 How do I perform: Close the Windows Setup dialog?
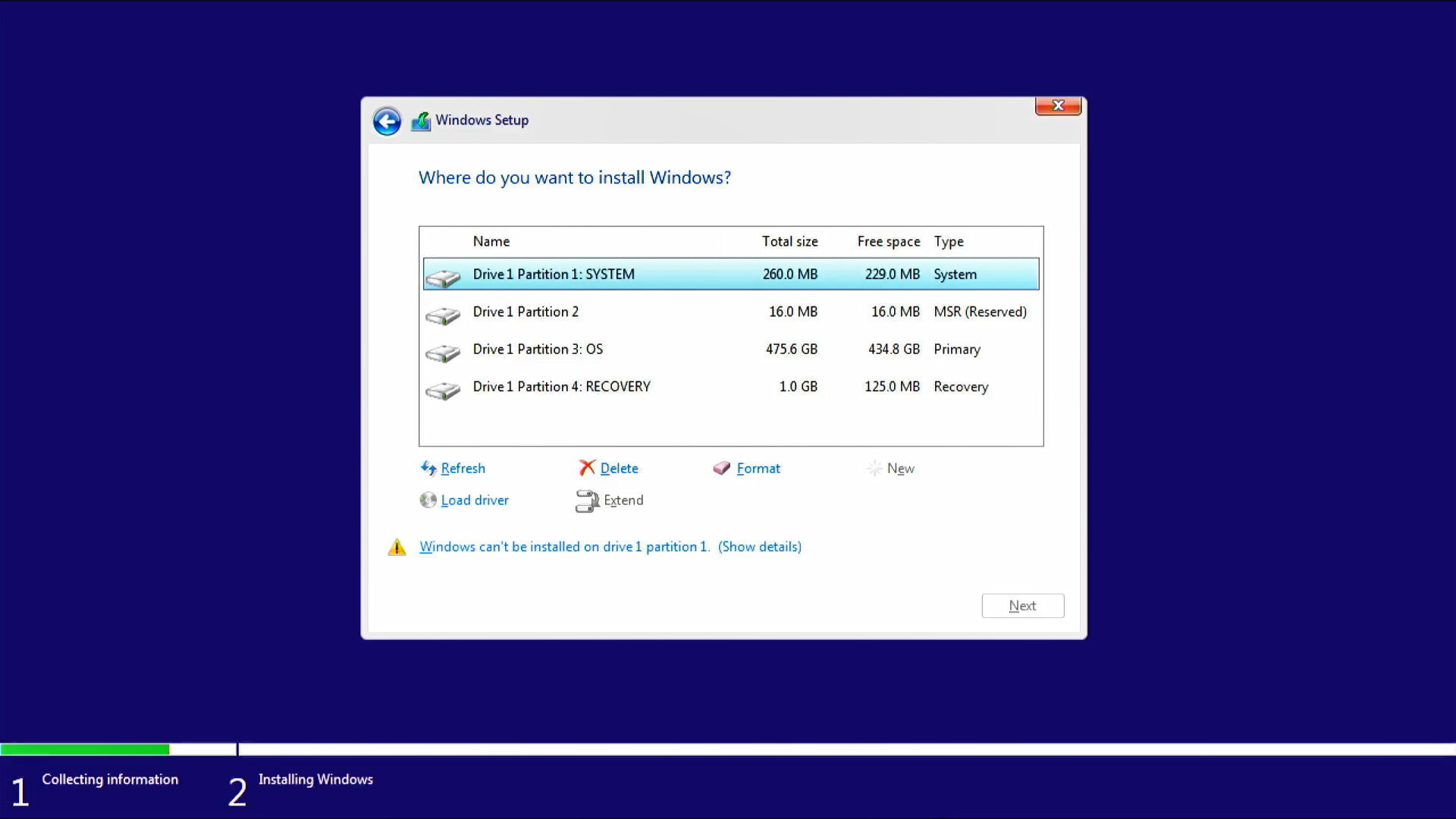[1058, 105]
